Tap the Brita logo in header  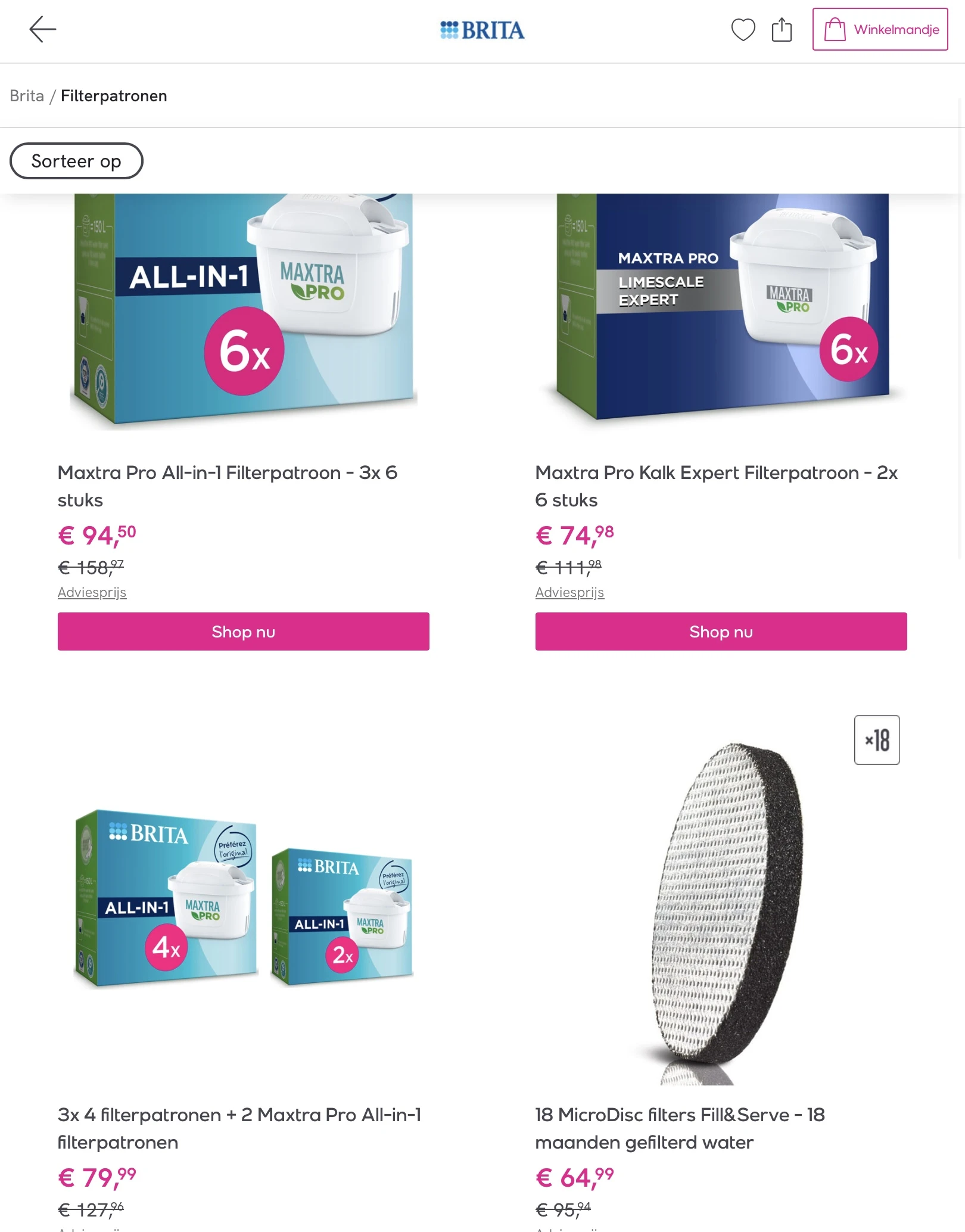pos(482,30)
